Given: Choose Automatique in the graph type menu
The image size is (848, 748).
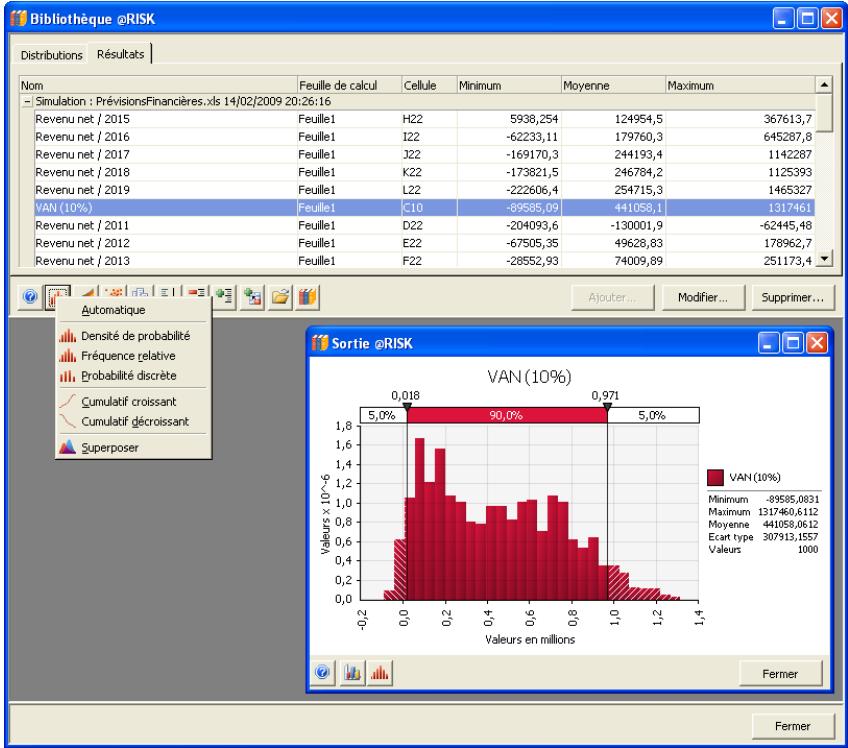Looking at the screenshot, I should (x=113, y=310).
